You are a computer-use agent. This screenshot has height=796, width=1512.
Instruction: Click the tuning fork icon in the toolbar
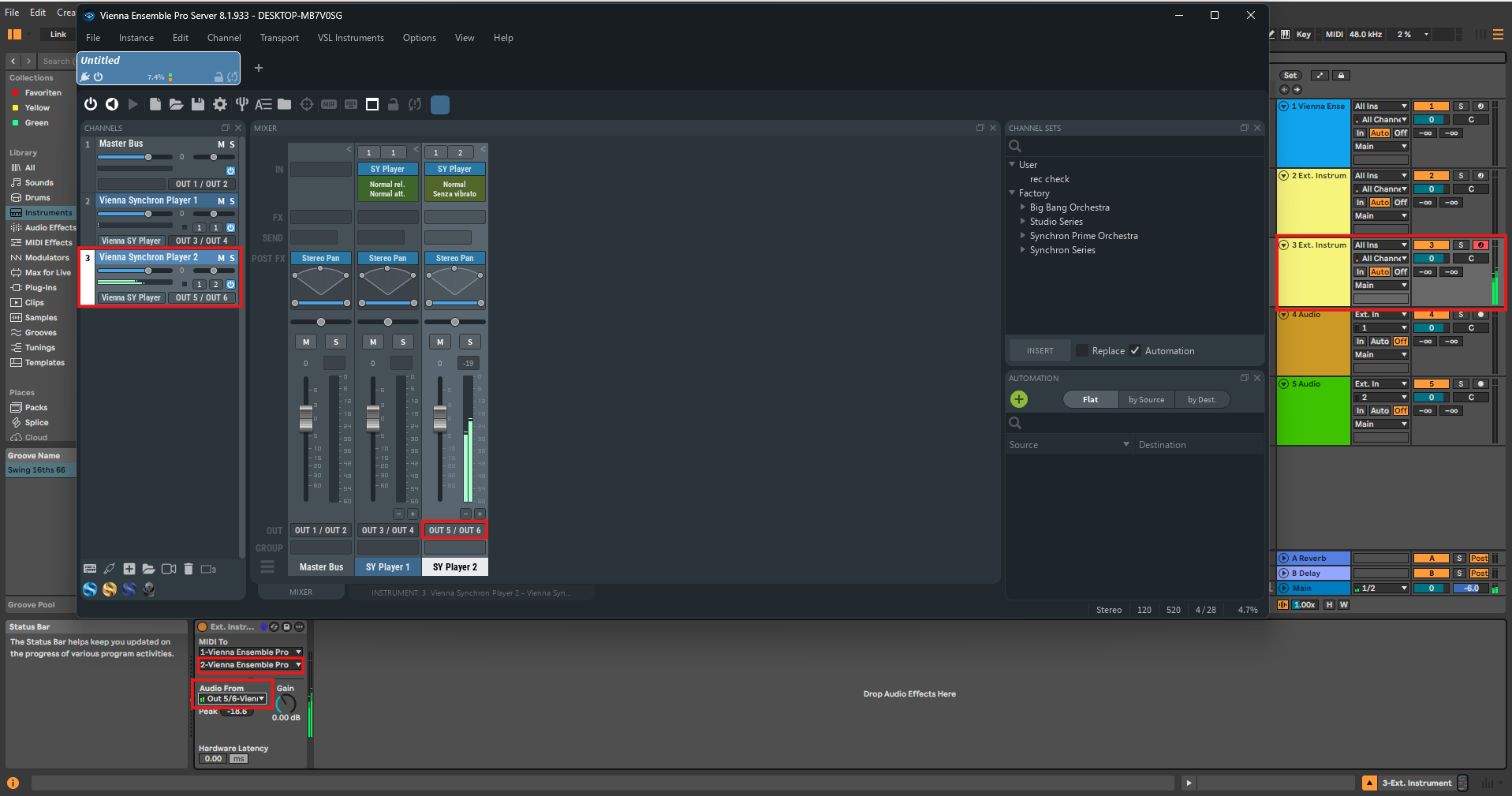(x=242, y=104)
